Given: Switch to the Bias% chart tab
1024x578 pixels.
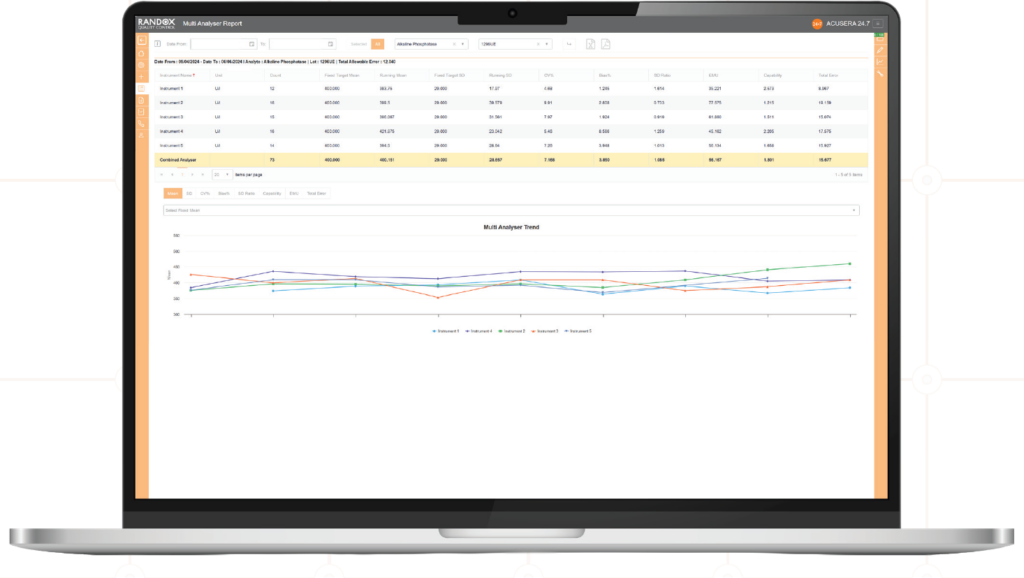Looking at the screenshot, I should (224, 193).
